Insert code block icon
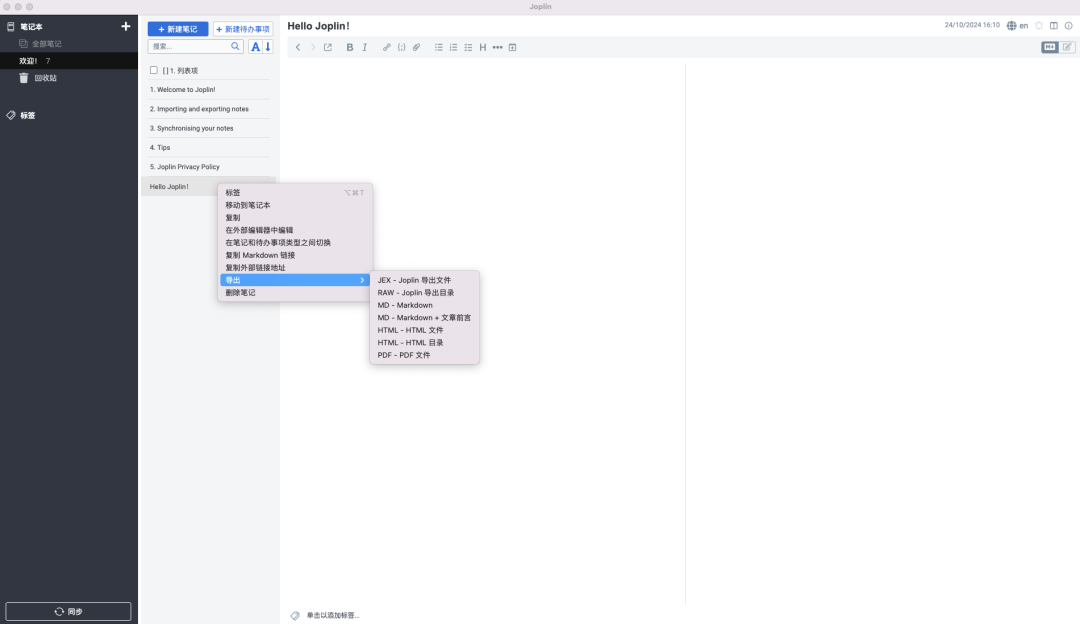Viewport: 1080px width, 624px height. pos(402,48)
